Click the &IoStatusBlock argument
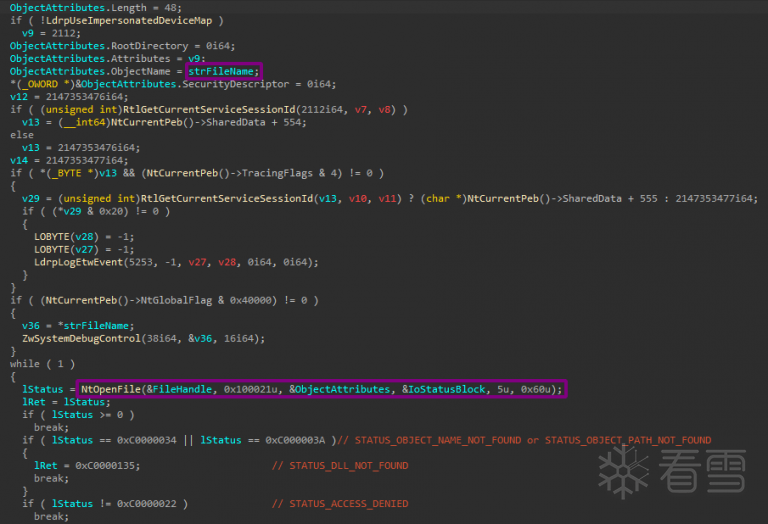Screen dimensions: 768x524 pos(443,390)
